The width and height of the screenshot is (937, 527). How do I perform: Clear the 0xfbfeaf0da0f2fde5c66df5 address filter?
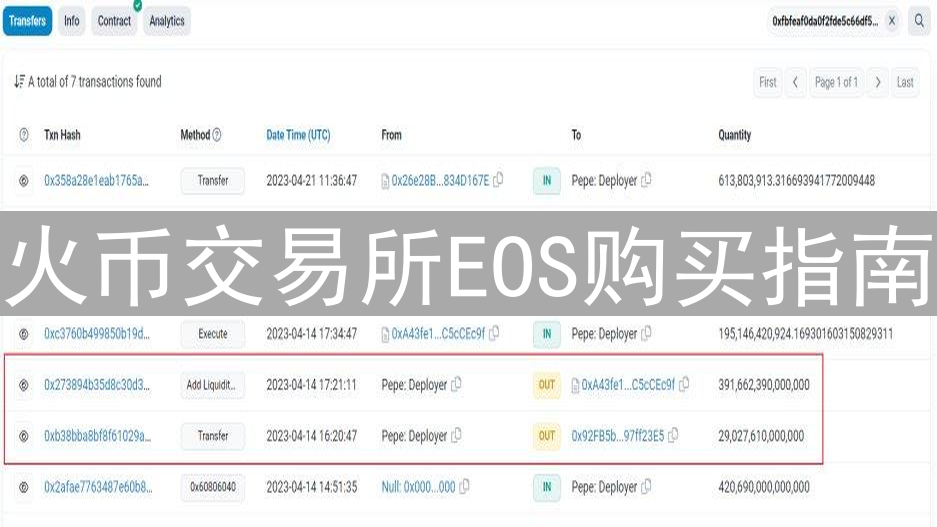[892, 21]
